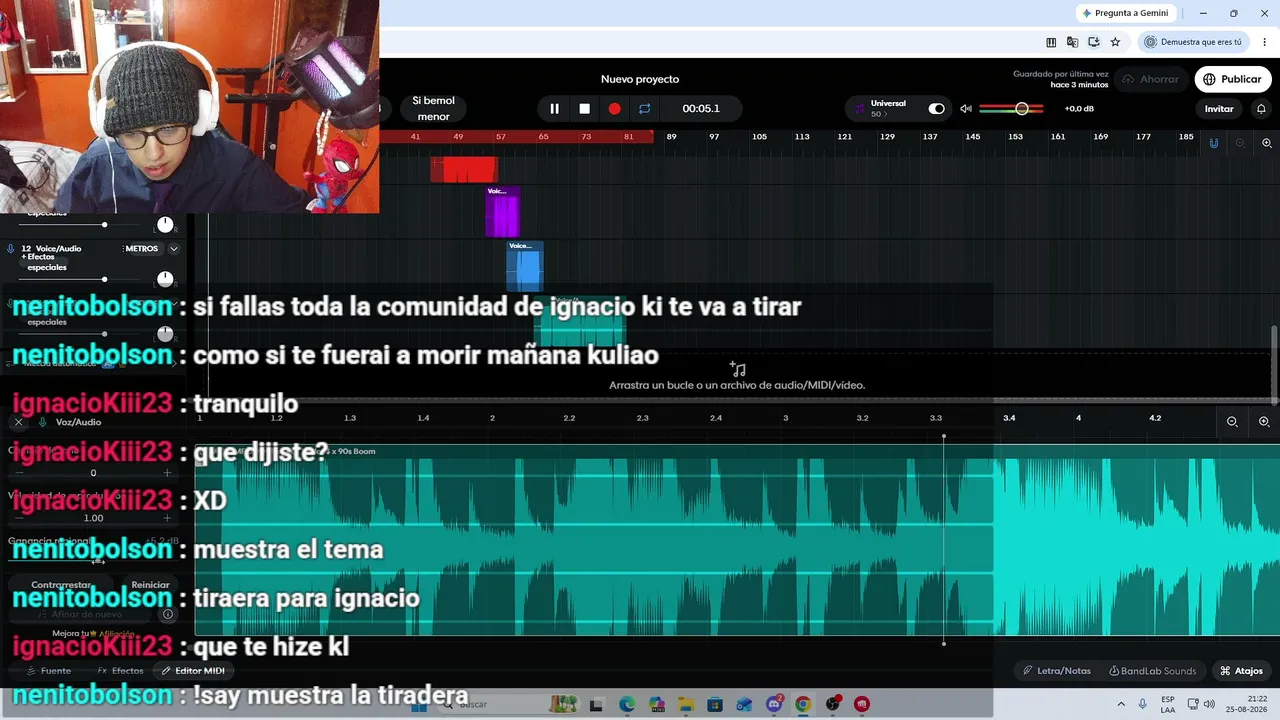The height and width of the screenshot is (720, 1280).
Task: Open Discord from the taskbar
Action: pos(774,704)
